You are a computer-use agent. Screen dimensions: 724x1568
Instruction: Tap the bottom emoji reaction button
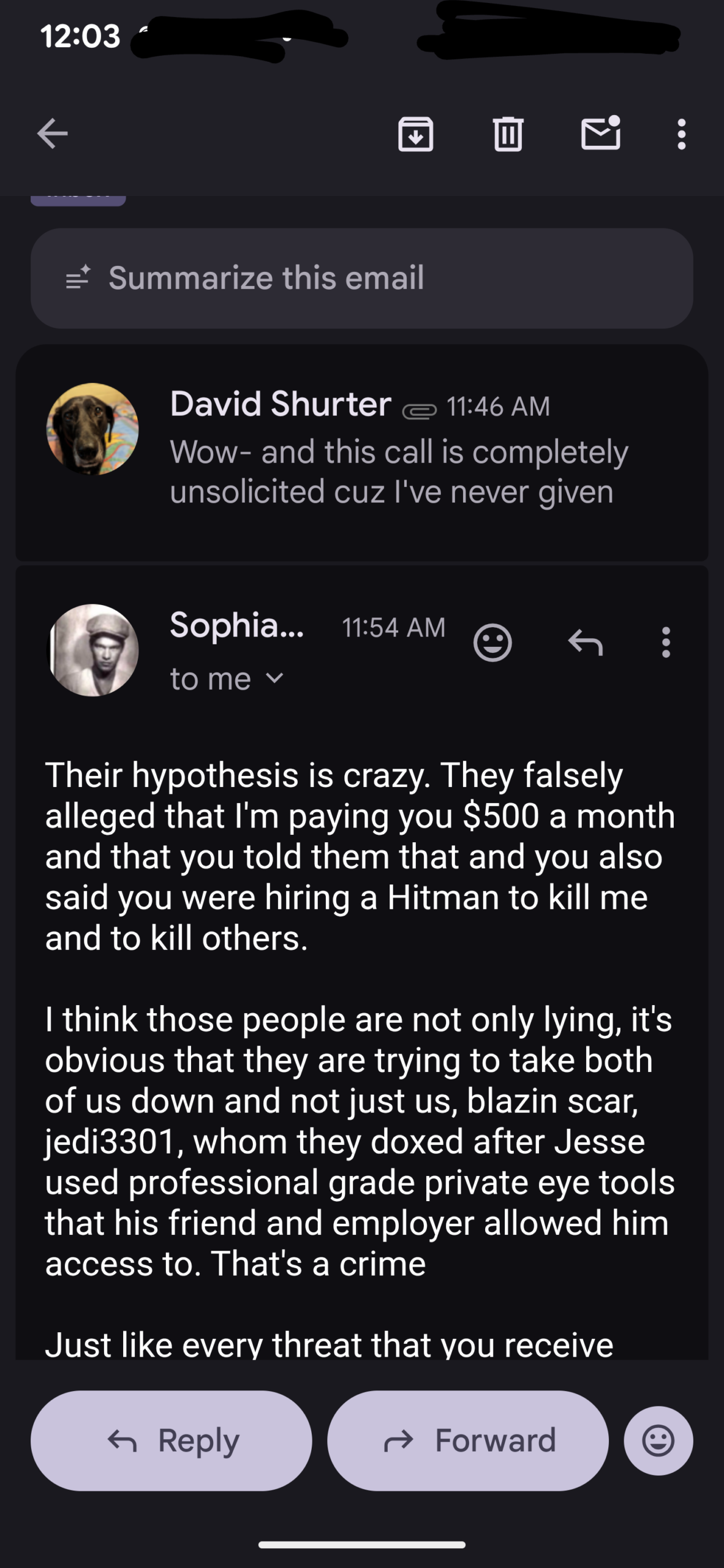pos(658,1441)
